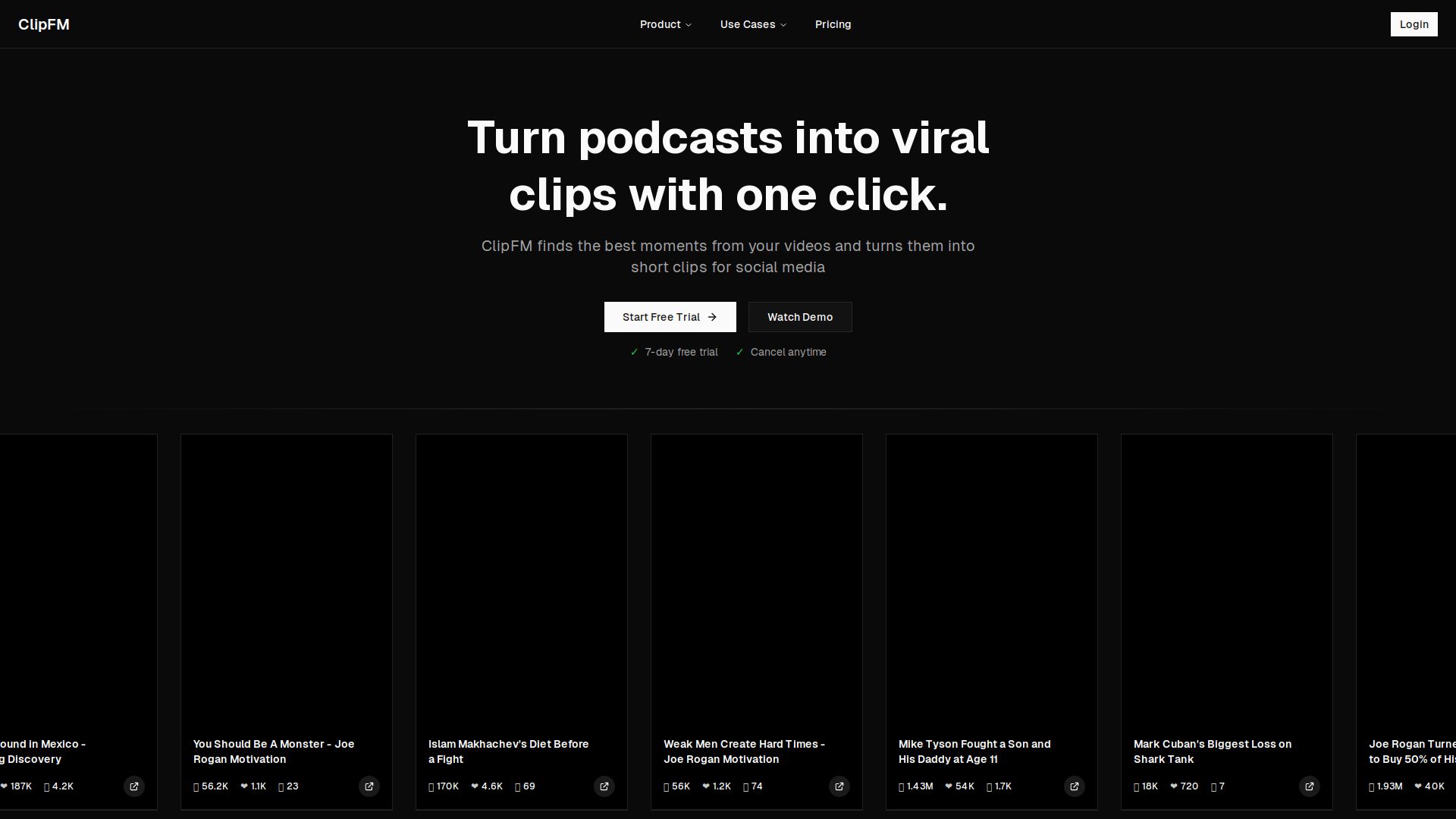Open external link on Islam Makhachev's Diet card

[604, 786]
